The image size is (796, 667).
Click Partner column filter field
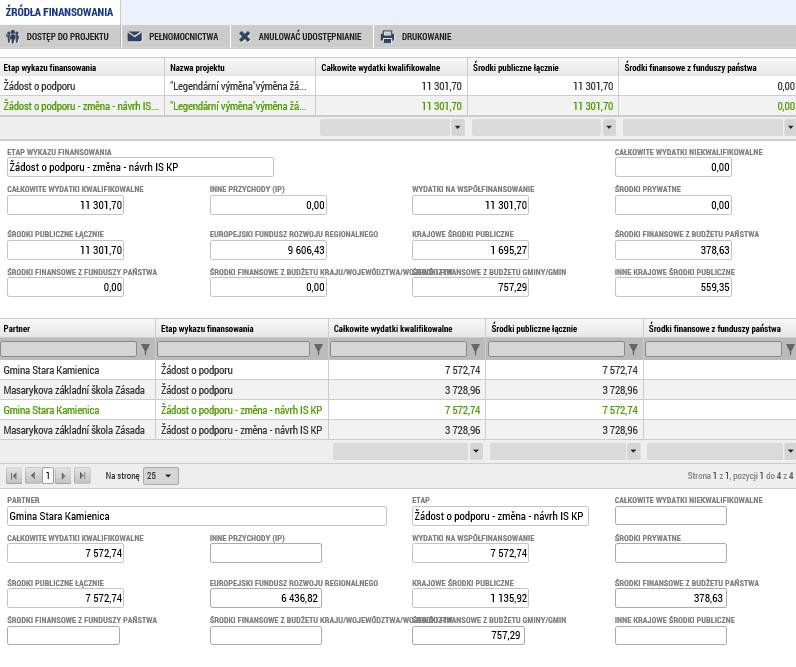point(69,349)
